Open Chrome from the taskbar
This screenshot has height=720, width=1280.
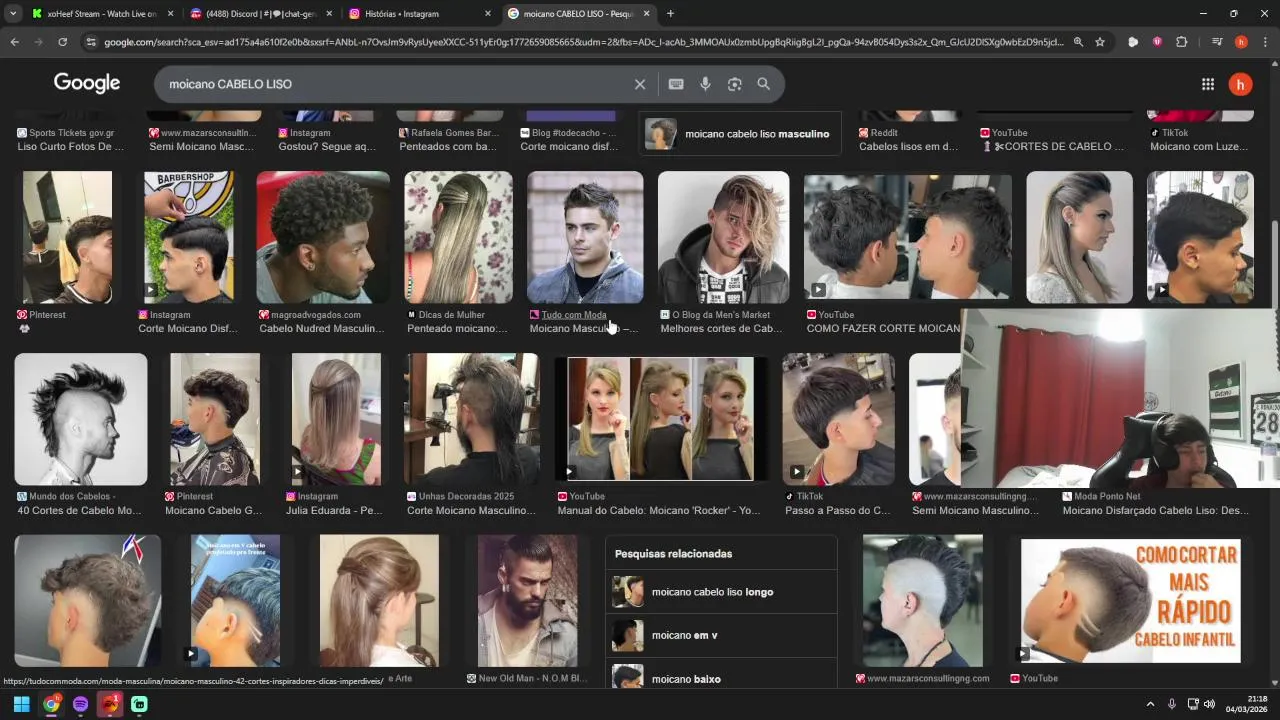click(51, 704)
